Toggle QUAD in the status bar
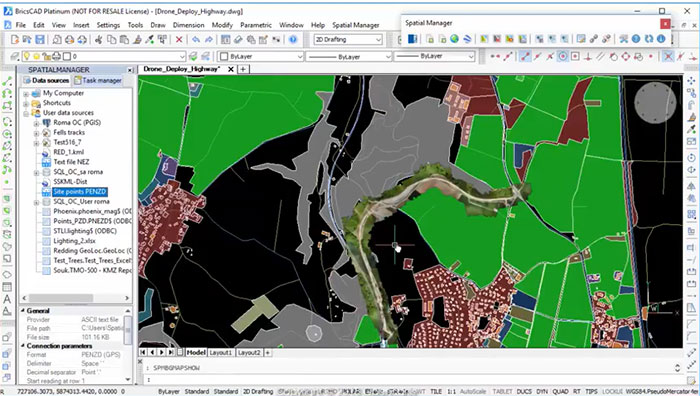 (560, 392)
